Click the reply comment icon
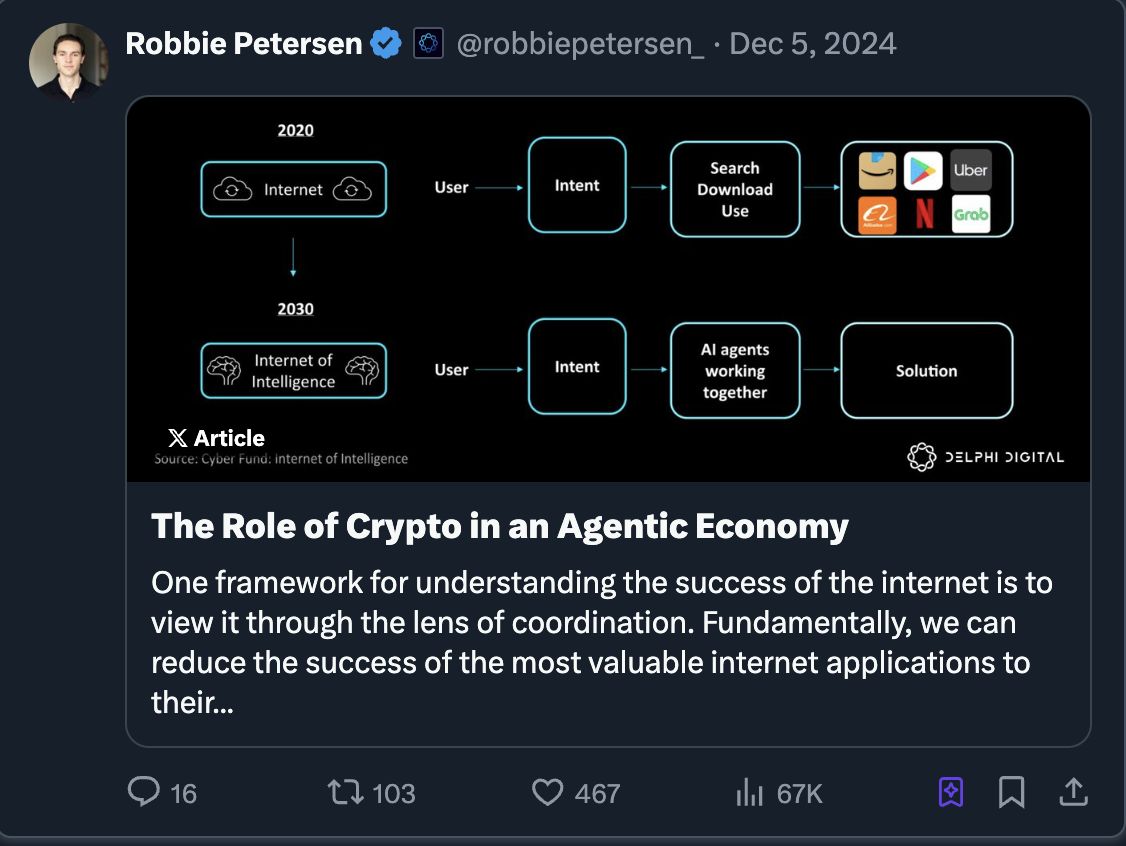Screen dimensions: 1126x846 [x=144, y=792]
